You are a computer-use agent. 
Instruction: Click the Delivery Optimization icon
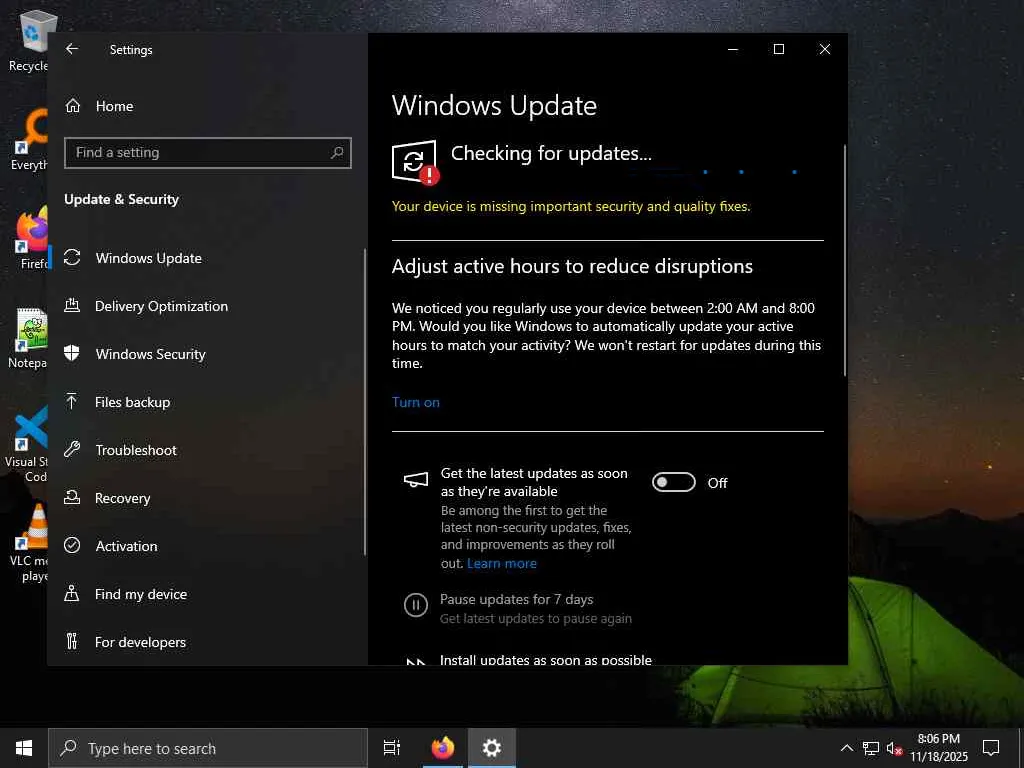72,306
